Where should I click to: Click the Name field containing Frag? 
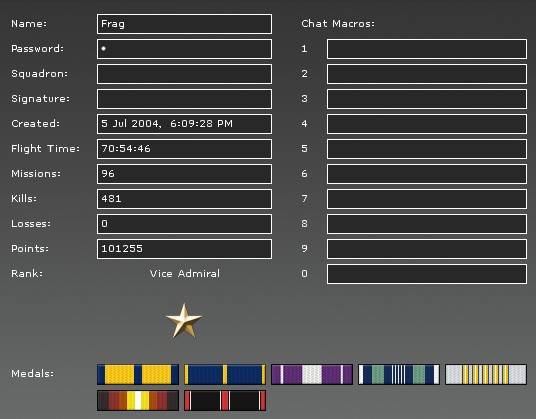185,24
